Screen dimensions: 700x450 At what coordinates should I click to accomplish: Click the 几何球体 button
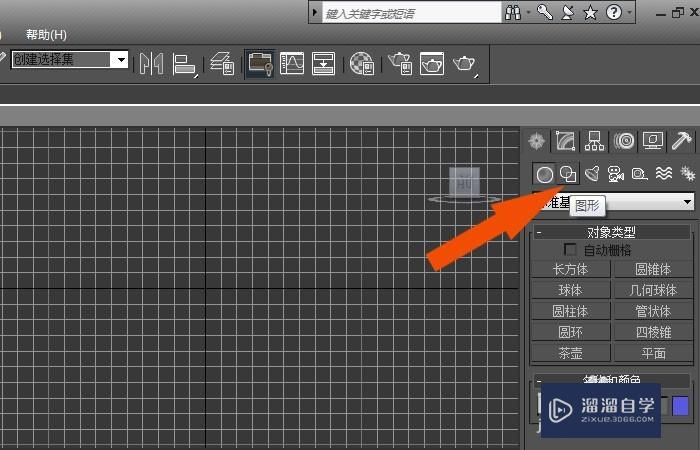click(x=653, y=290)
